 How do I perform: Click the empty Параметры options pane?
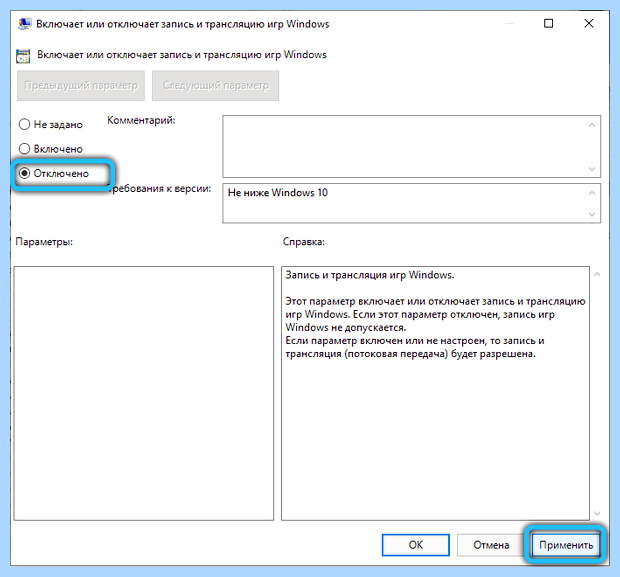144,393
